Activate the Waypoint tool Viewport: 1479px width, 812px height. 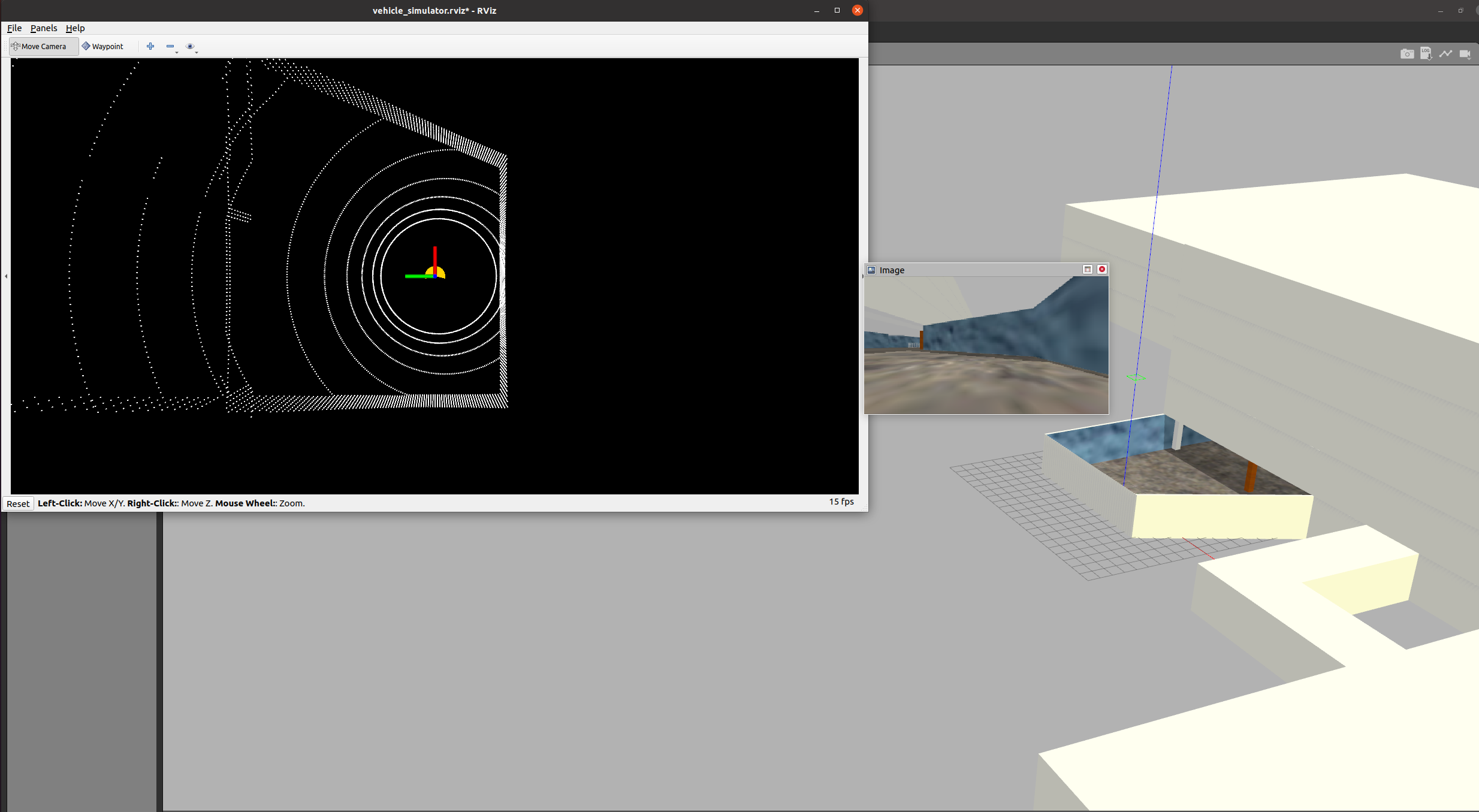[x=102, y=46]
